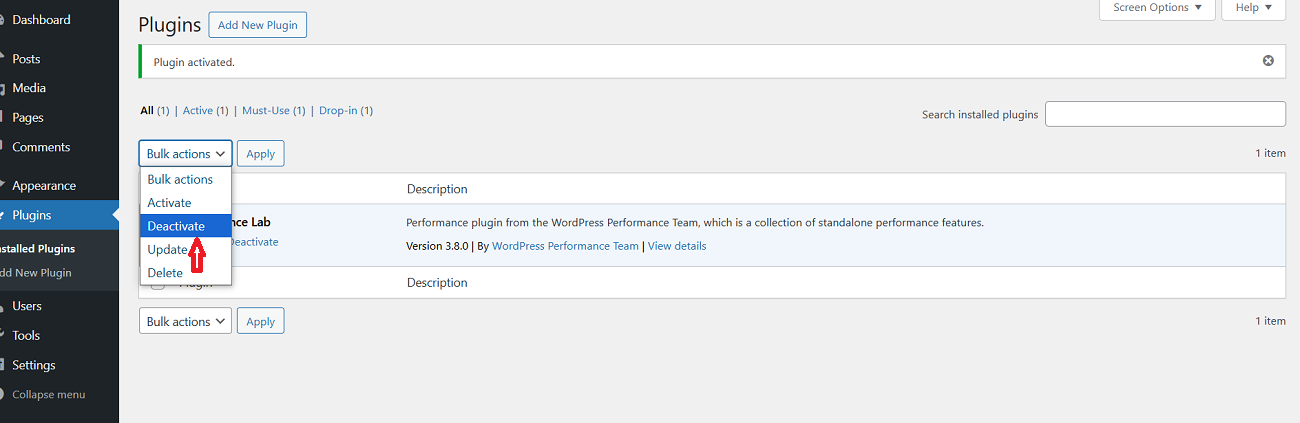
Task: Choose Deactivate from the bulk actions list
Action: point(185,226)
